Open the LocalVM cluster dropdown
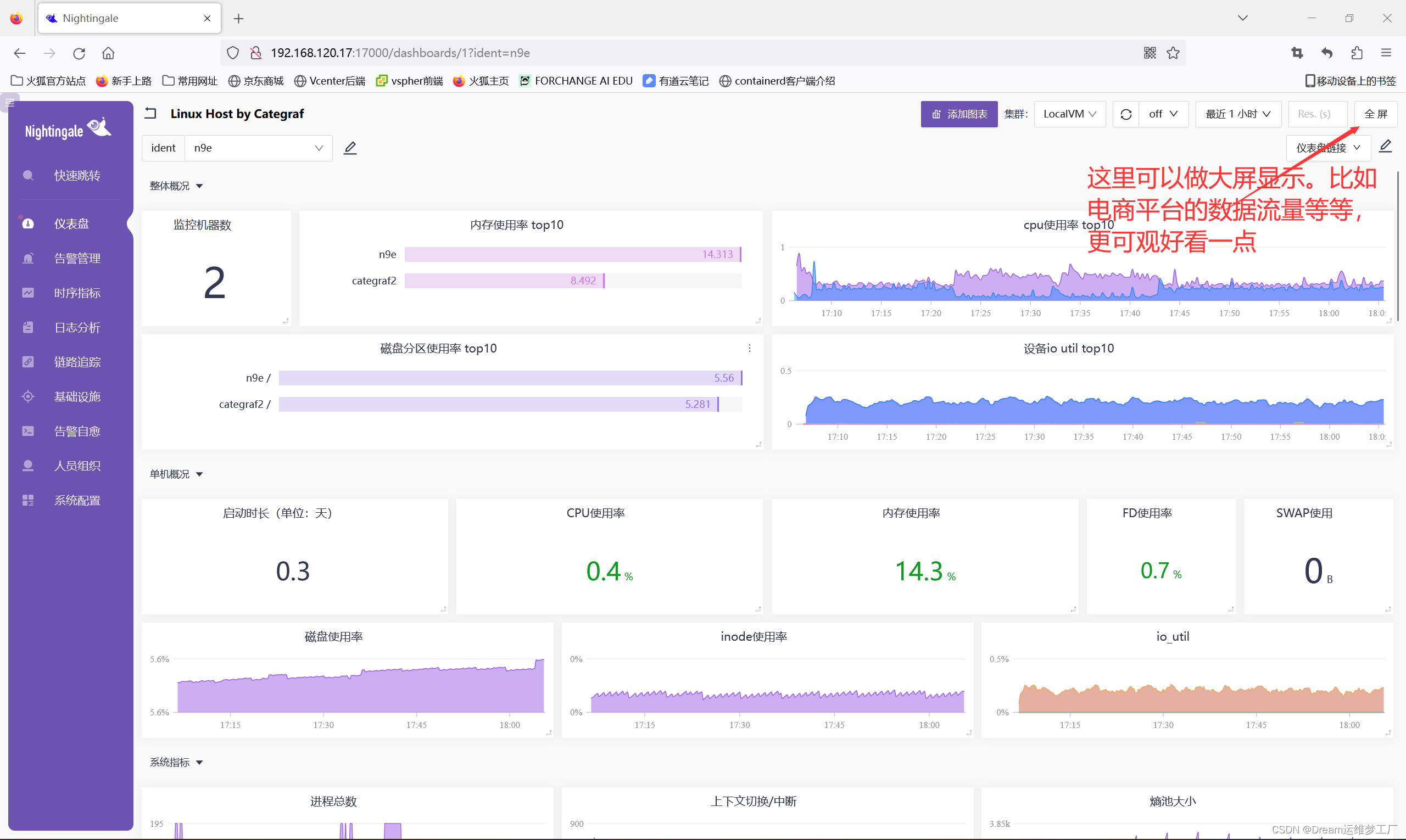 (x=1069, y=114)
